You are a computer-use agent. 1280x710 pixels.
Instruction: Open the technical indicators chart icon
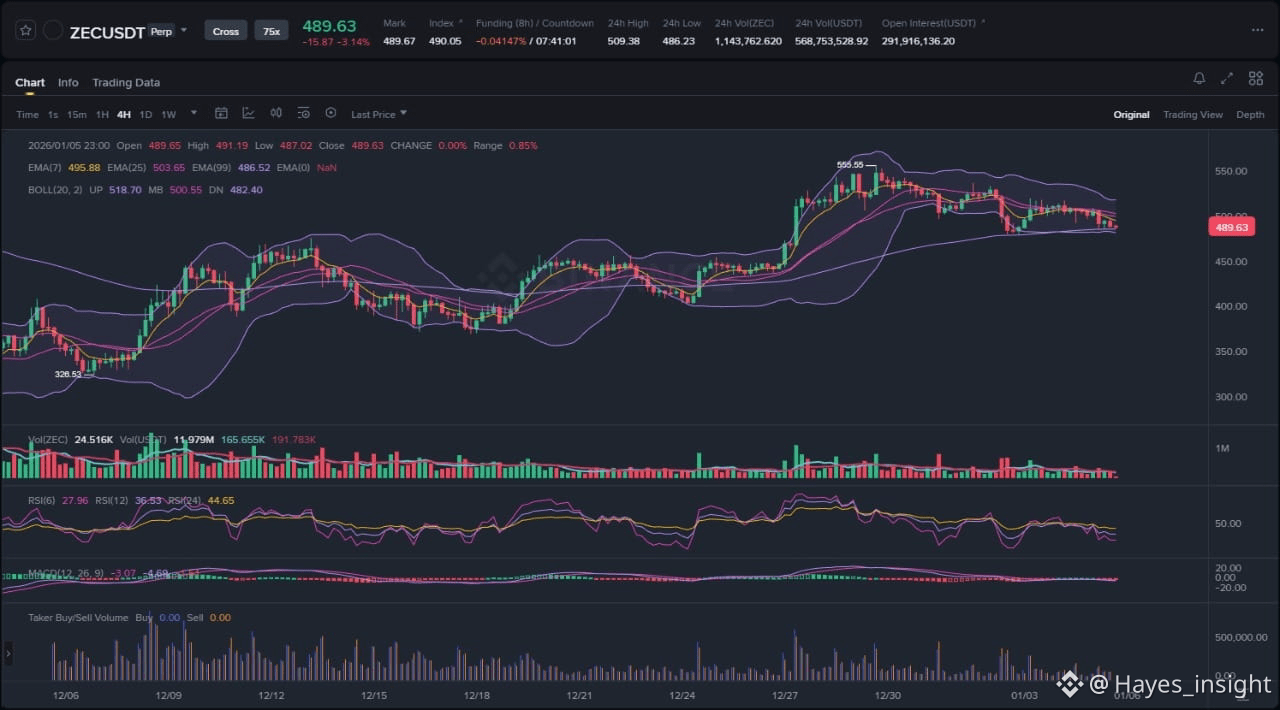point(248,113)
